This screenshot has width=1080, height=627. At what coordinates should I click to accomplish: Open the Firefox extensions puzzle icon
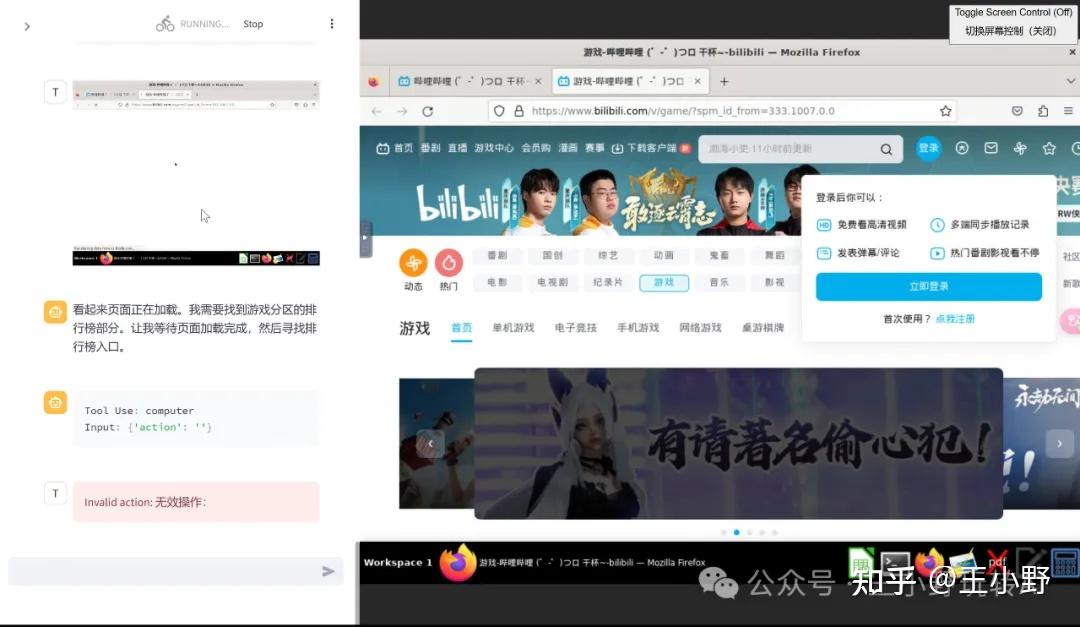(x=1043, y=111)
